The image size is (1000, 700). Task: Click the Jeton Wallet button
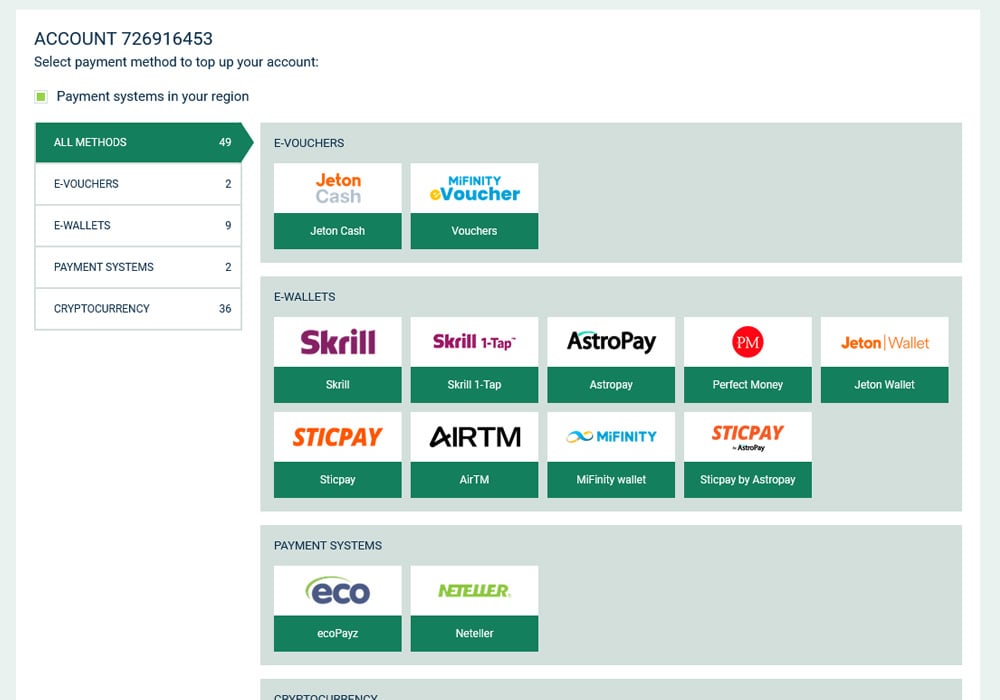885,384
